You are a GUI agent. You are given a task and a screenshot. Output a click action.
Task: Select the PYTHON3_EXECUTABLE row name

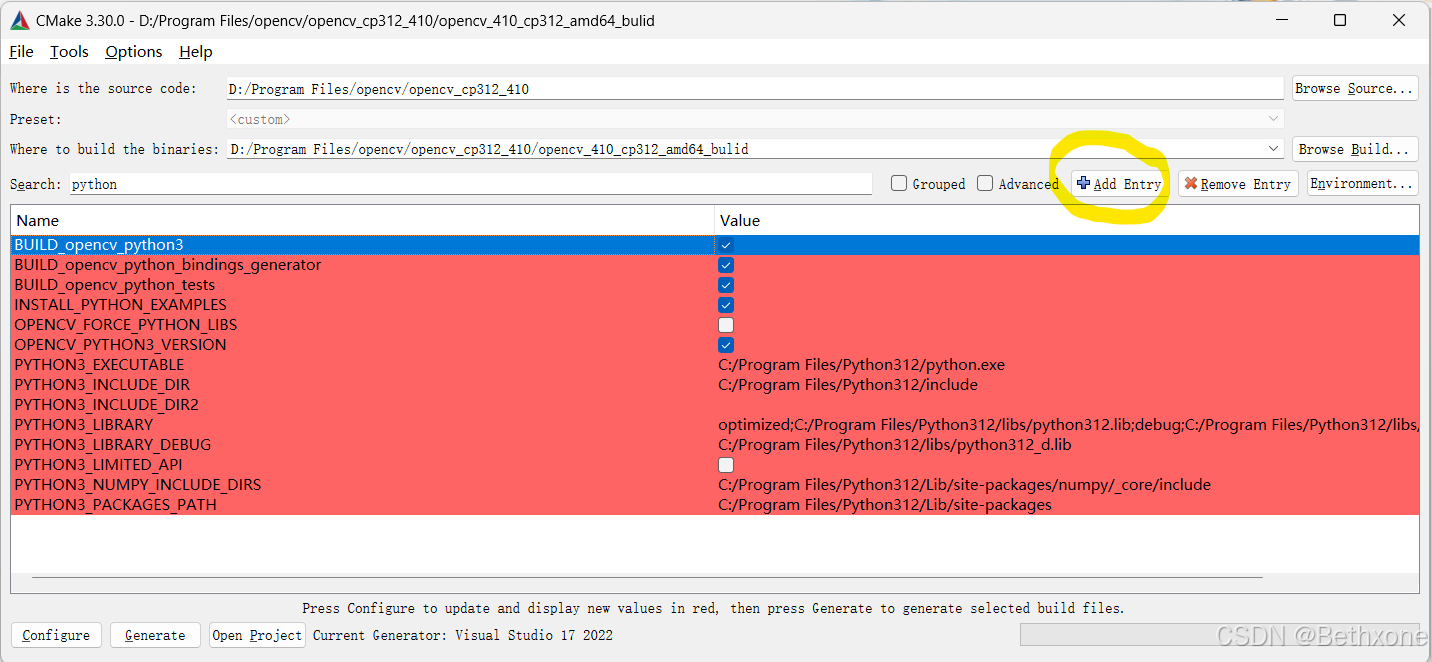pos(99,365)
